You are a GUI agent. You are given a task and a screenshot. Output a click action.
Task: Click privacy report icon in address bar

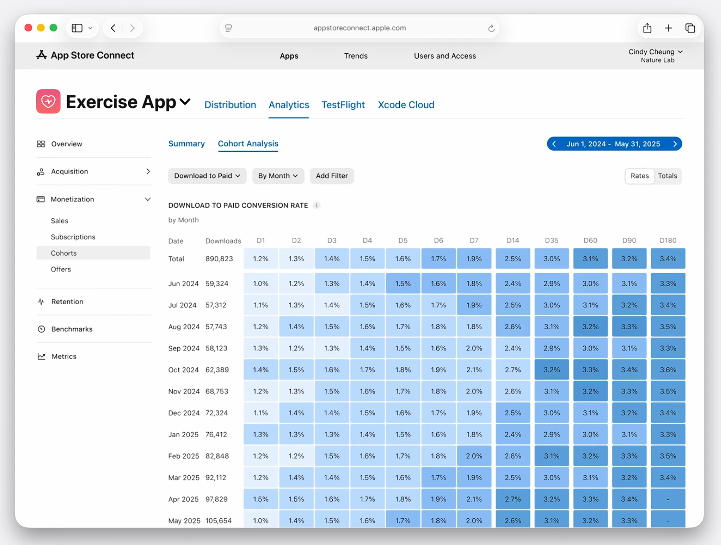229,28
